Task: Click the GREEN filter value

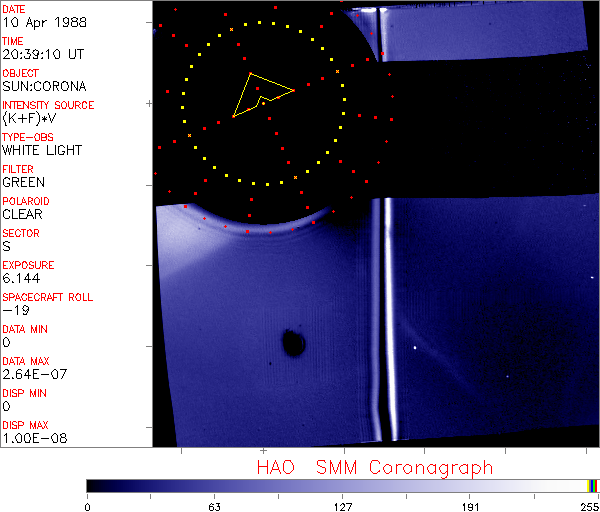Action: (23, 182)
